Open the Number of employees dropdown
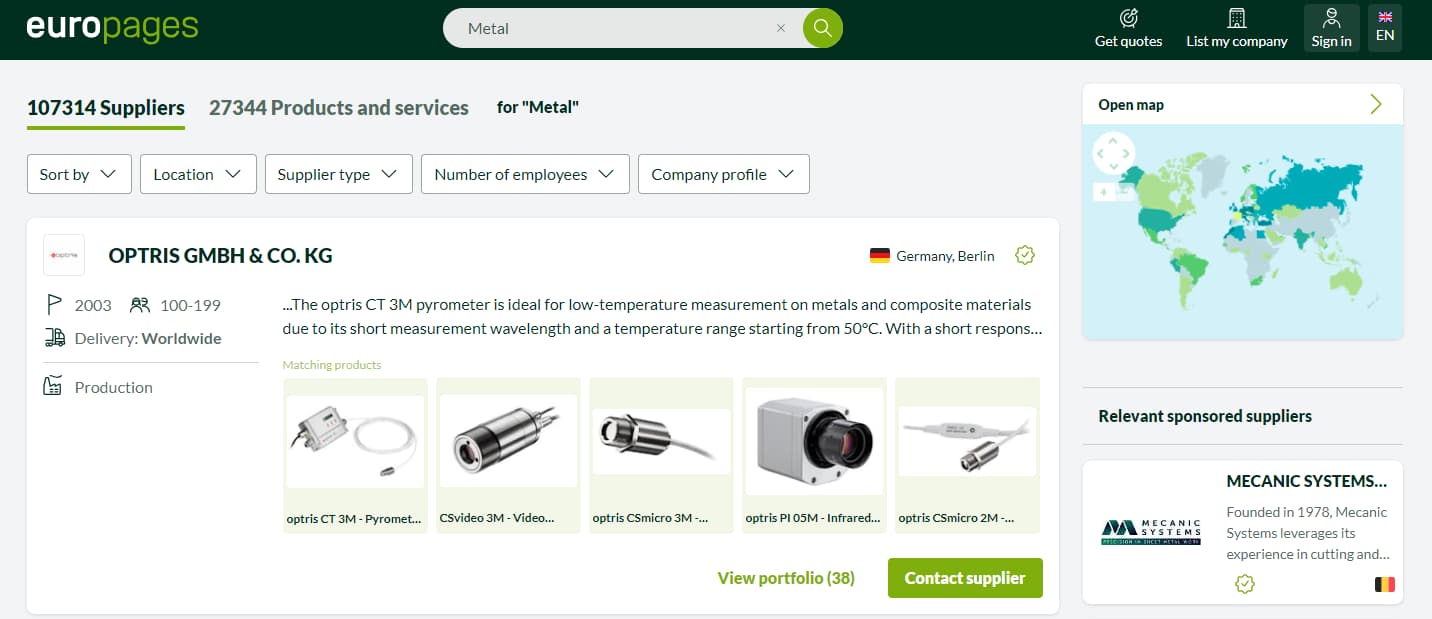The width and height of the screenshot is (1432, 619). coord(525,174)
